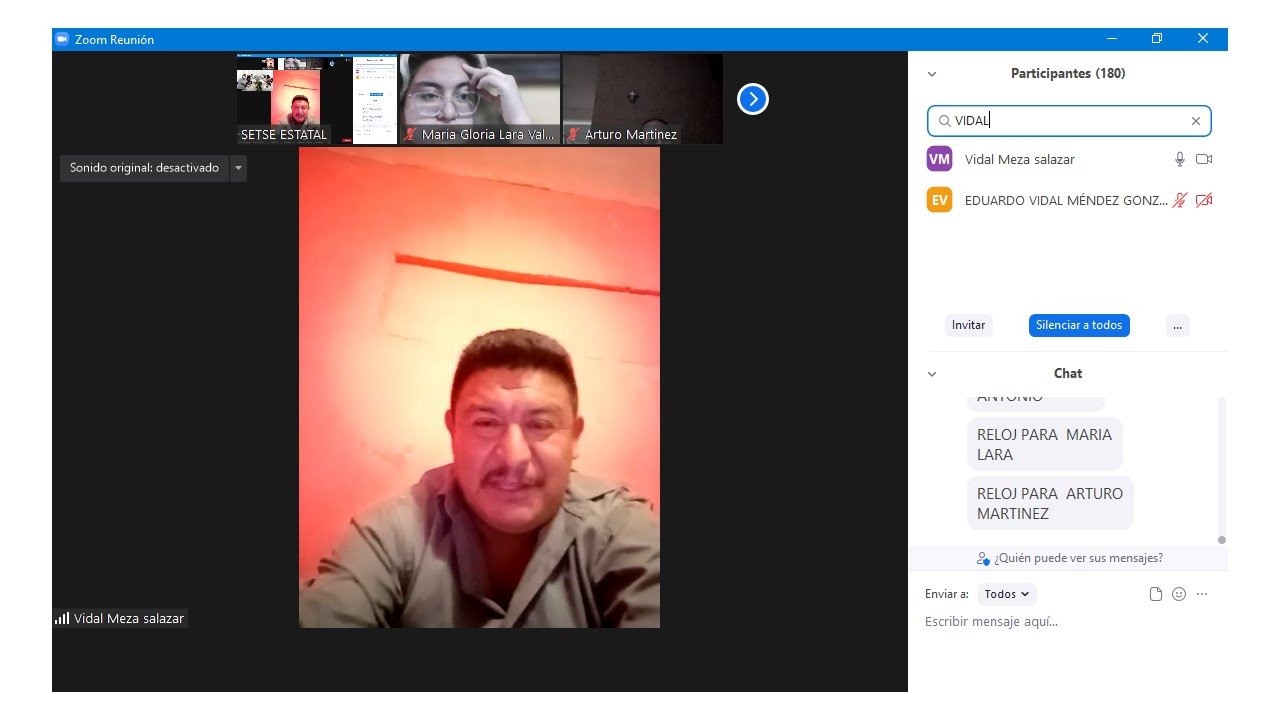Open the emoji picker in chat
1280x720 pixels.
[1179, 594]
